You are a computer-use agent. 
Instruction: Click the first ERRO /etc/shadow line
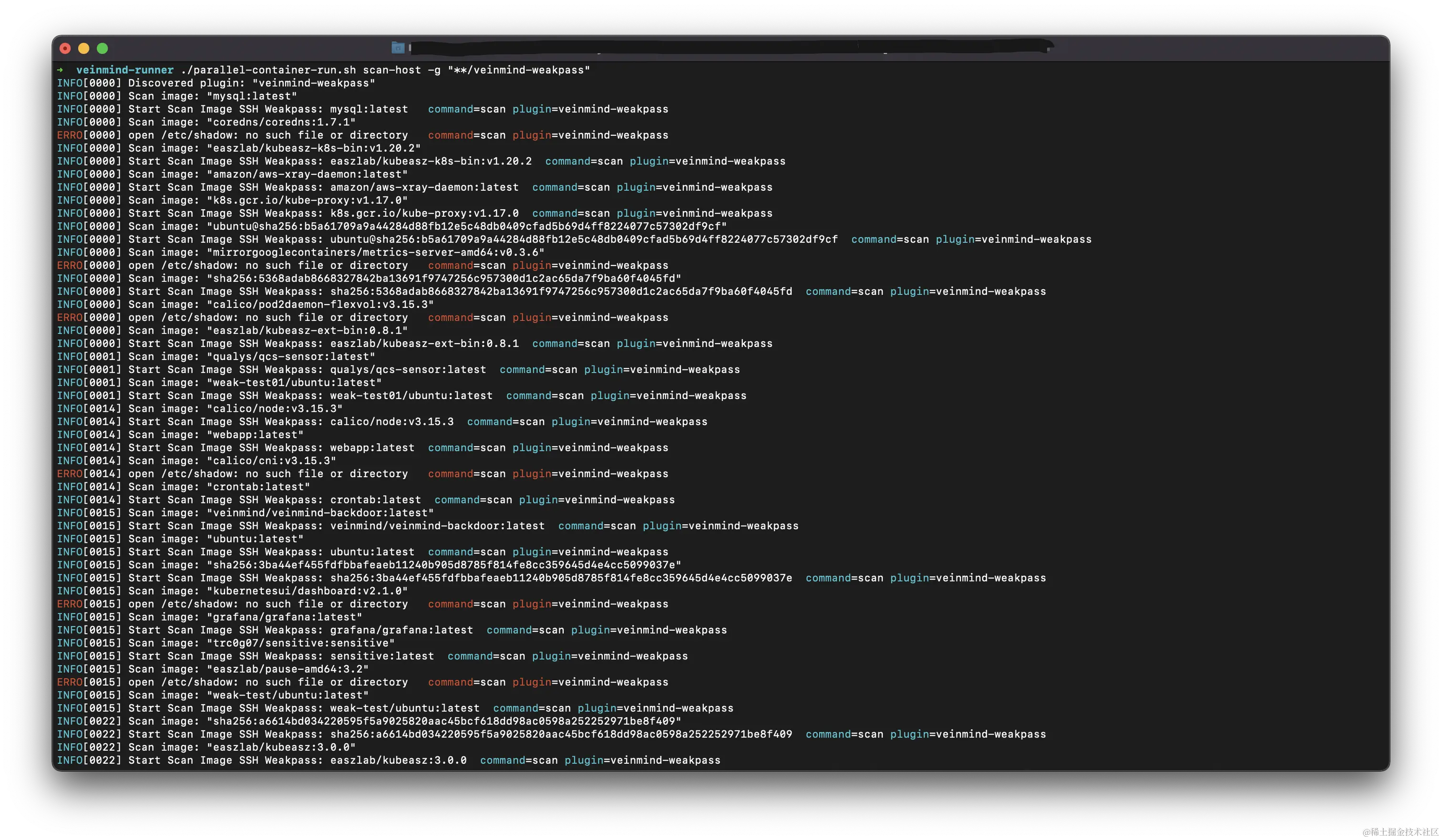(x=232, y=135)
